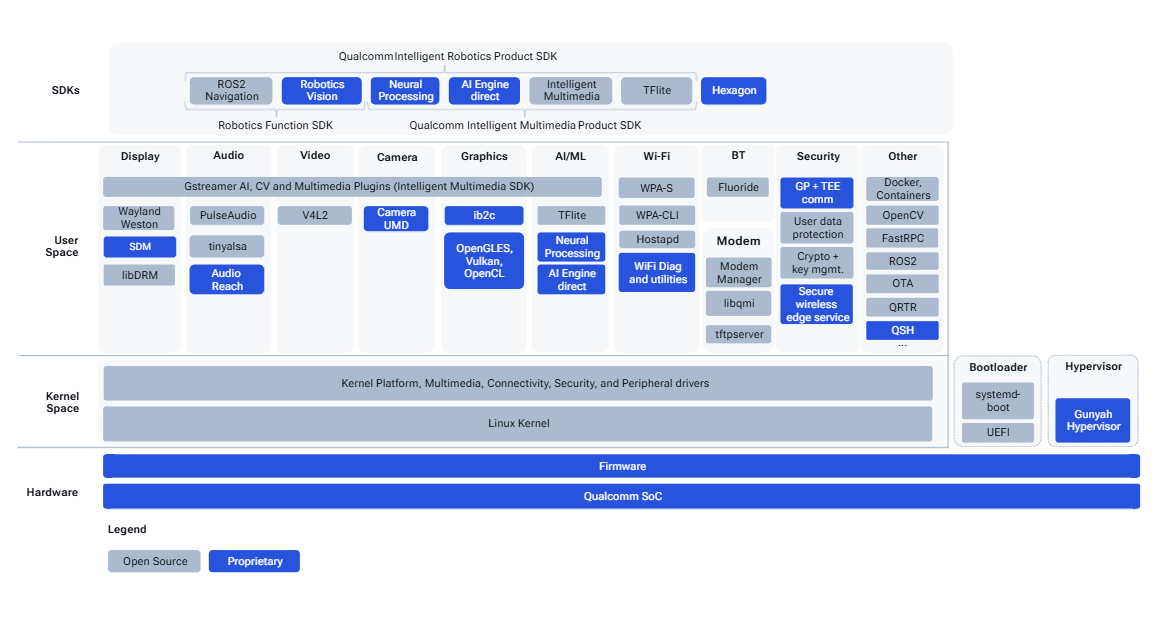Select the Robotics Vision SDK block
Screen dimensions: 1168x626
[322, 90]
